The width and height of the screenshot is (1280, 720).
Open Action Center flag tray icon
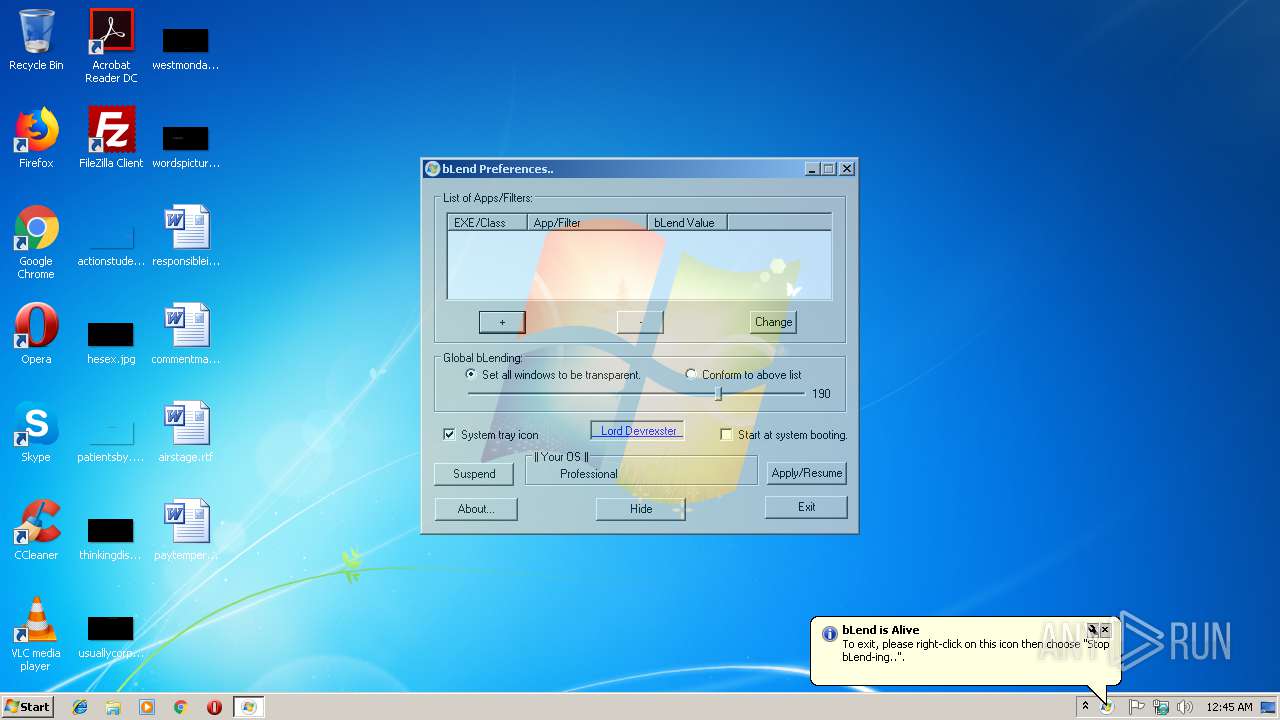coord(1137,707)
